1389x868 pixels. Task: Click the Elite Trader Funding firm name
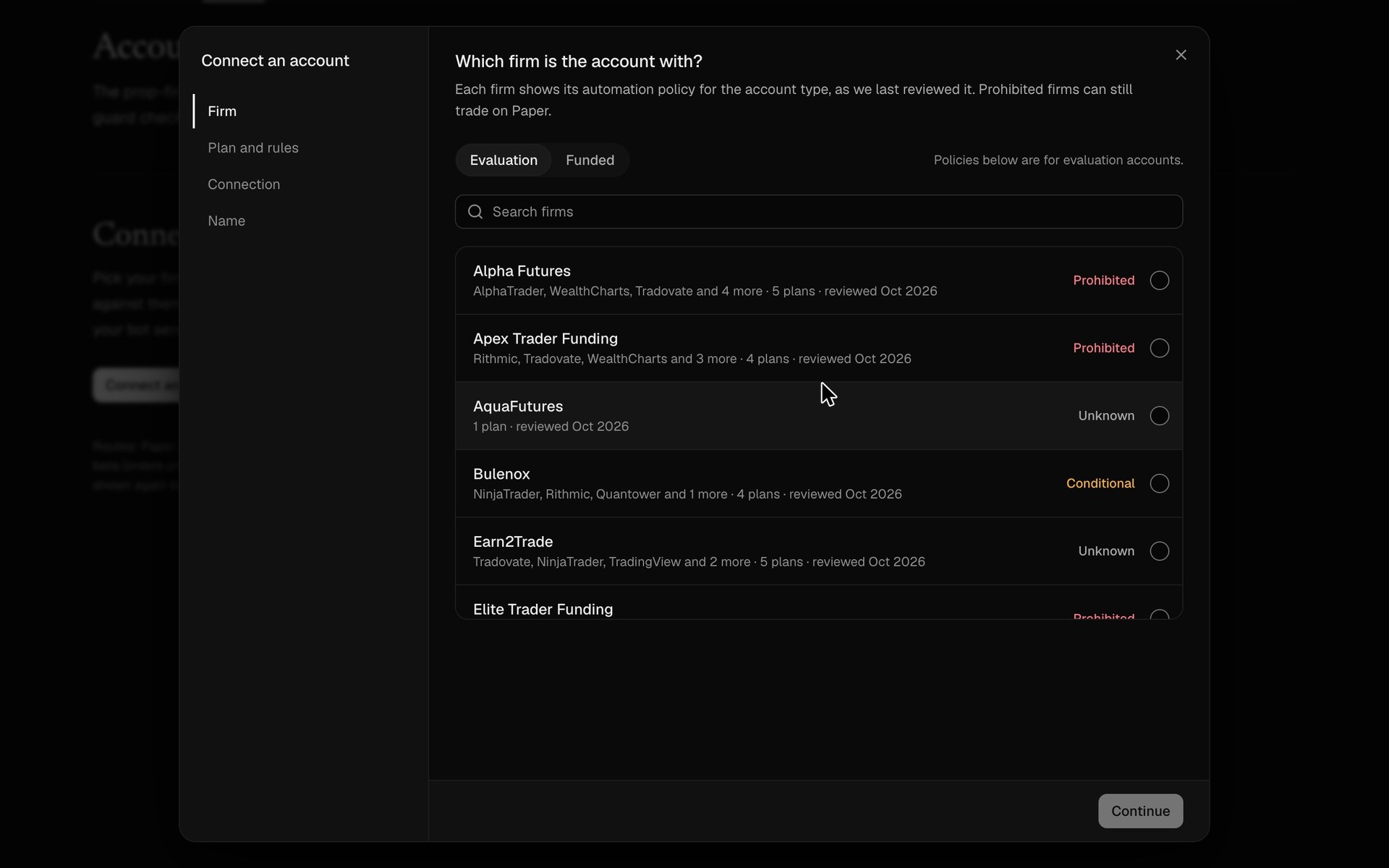click(x=543, y=609)
